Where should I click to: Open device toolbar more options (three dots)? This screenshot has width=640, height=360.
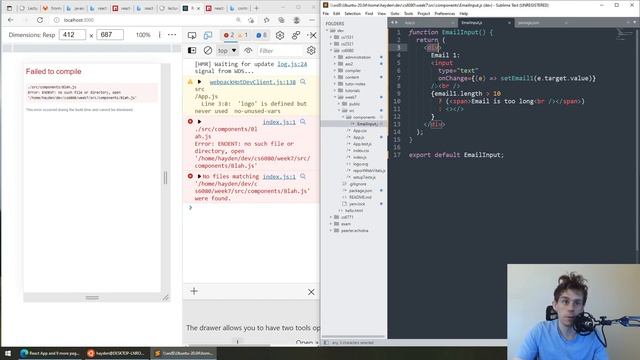pos(172,35)
